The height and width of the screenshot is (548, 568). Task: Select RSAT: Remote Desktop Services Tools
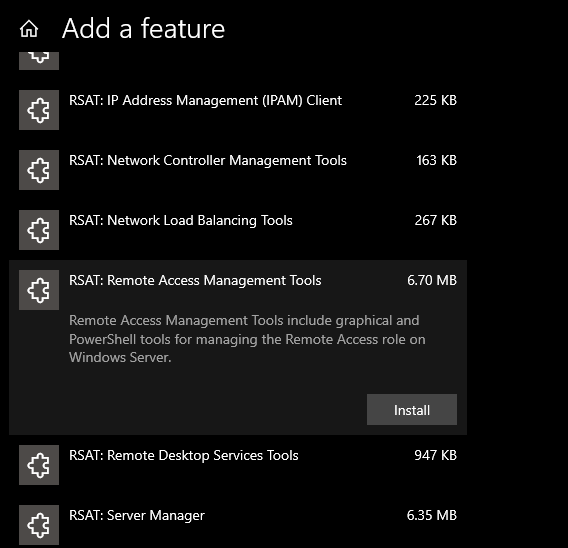point(238,465)
